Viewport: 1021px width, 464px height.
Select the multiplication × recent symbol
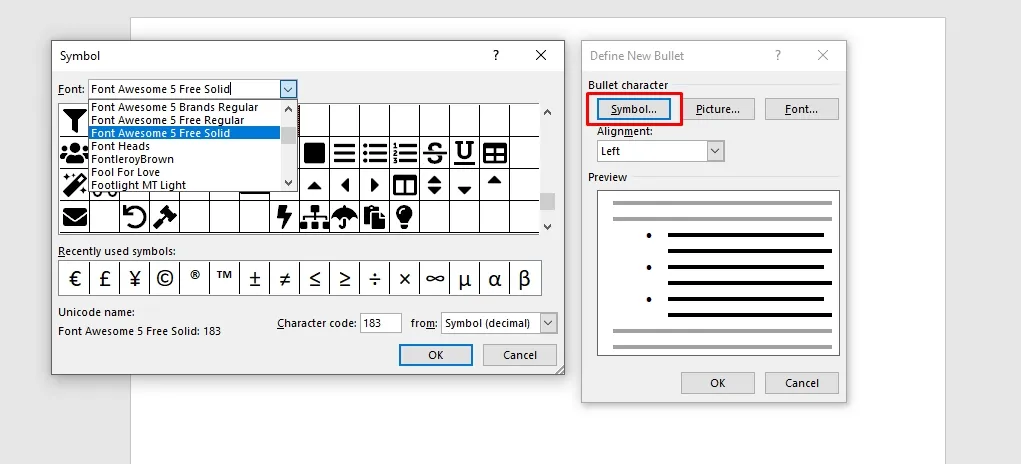(x=404, y=279)
